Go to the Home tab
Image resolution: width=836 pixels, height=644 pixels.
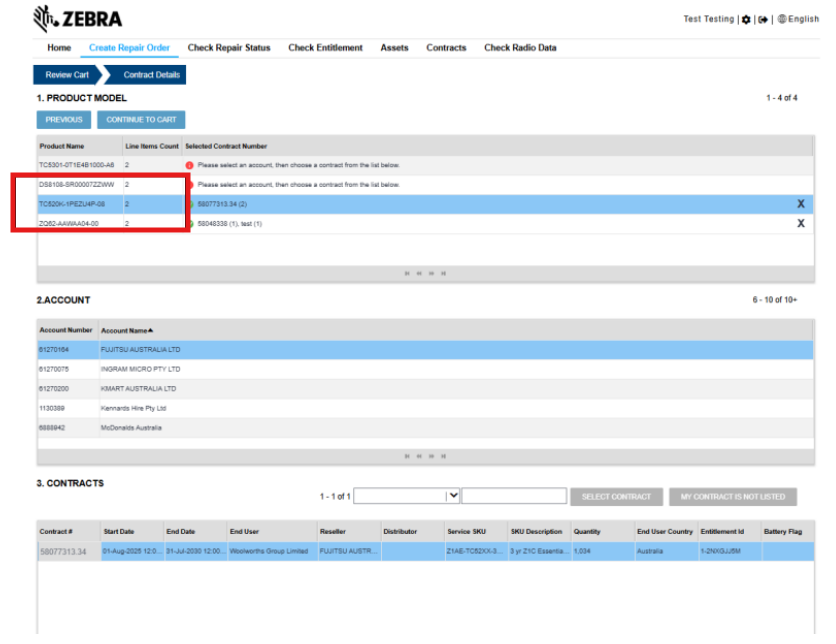point(59,47)
